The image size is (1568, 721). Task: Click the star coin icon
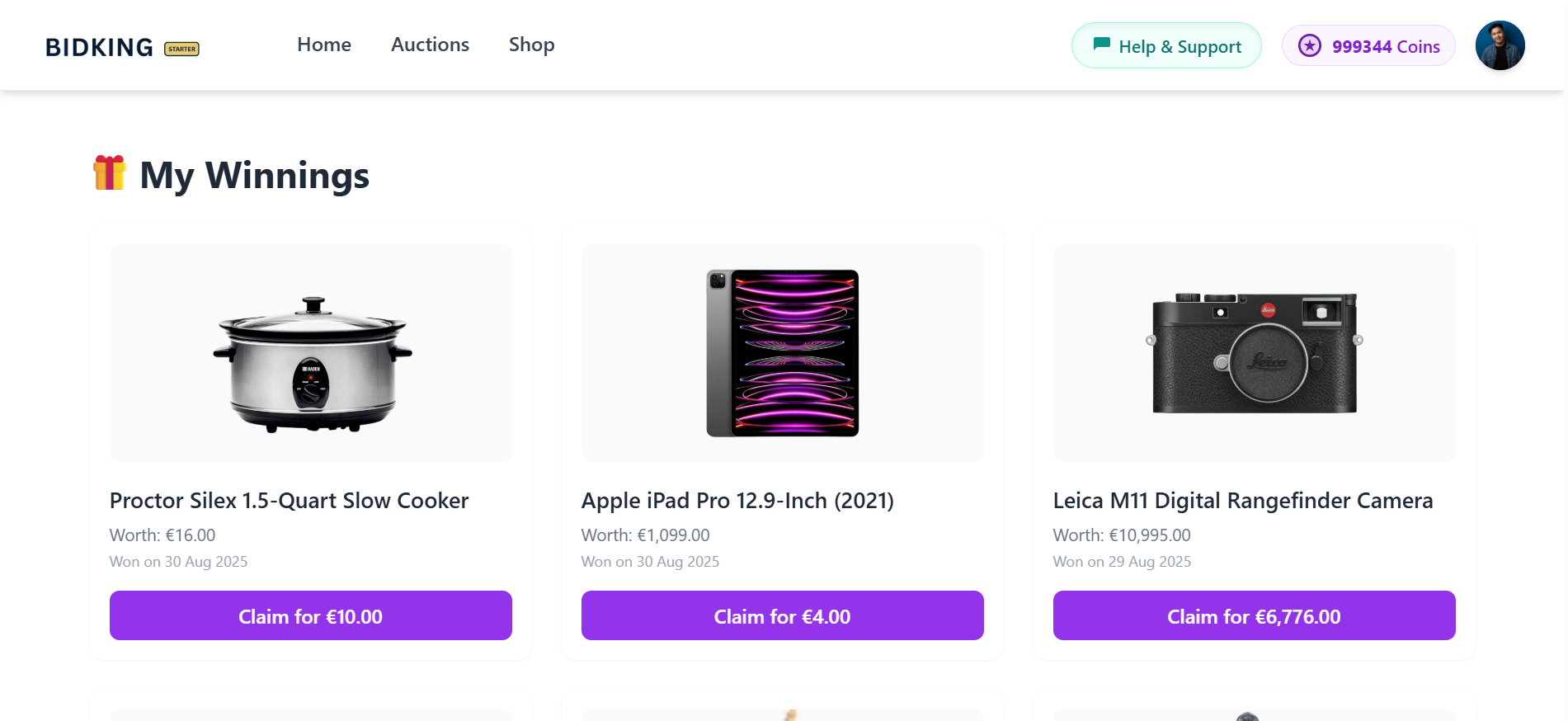click(x=1310, y=45)
